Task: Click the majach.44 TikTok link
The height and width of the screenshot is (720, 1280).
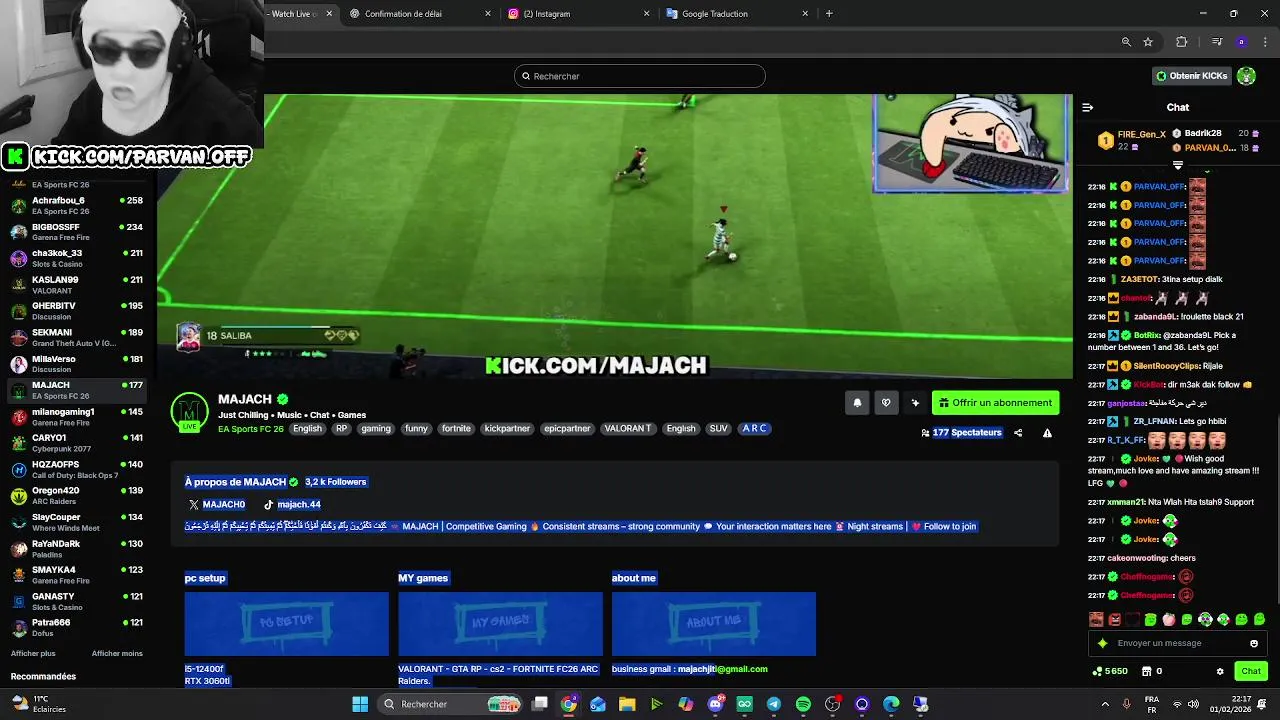Action: 292,505
